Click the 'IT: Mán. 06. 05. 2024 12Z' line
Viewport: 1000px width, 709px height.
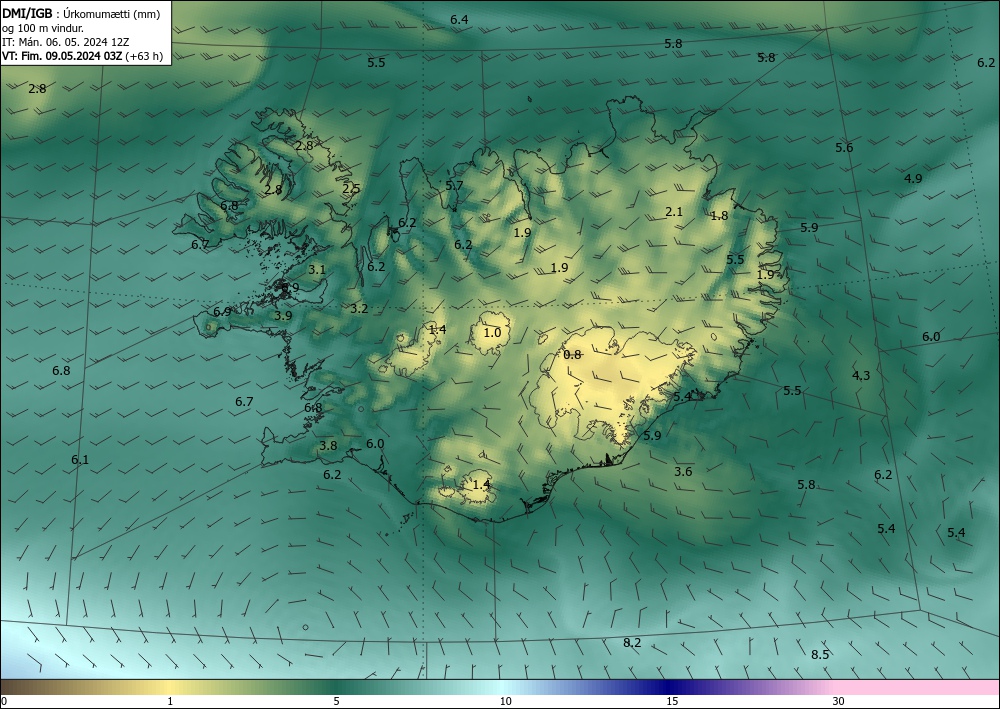point(66,42)
